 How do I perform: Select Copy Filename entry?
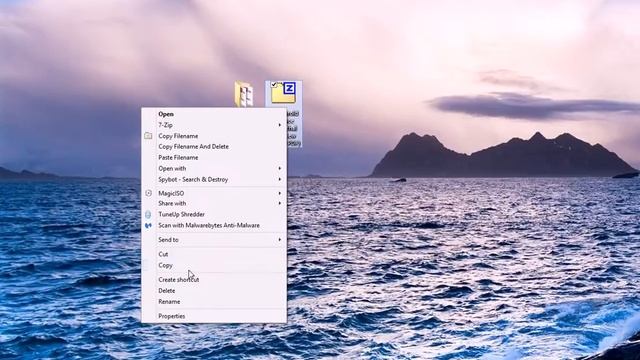(214, 136)
